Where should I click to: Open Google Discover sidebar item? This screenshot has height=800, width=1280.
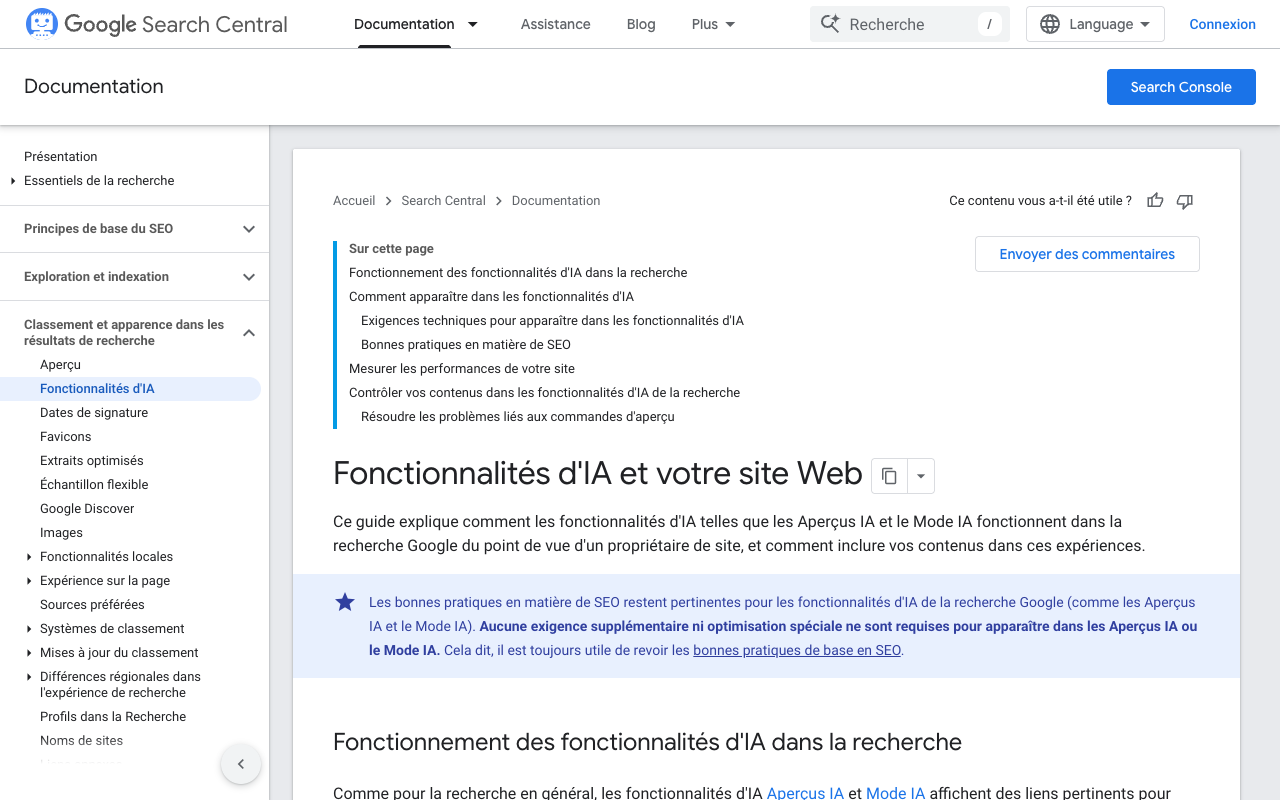[87, 509]
